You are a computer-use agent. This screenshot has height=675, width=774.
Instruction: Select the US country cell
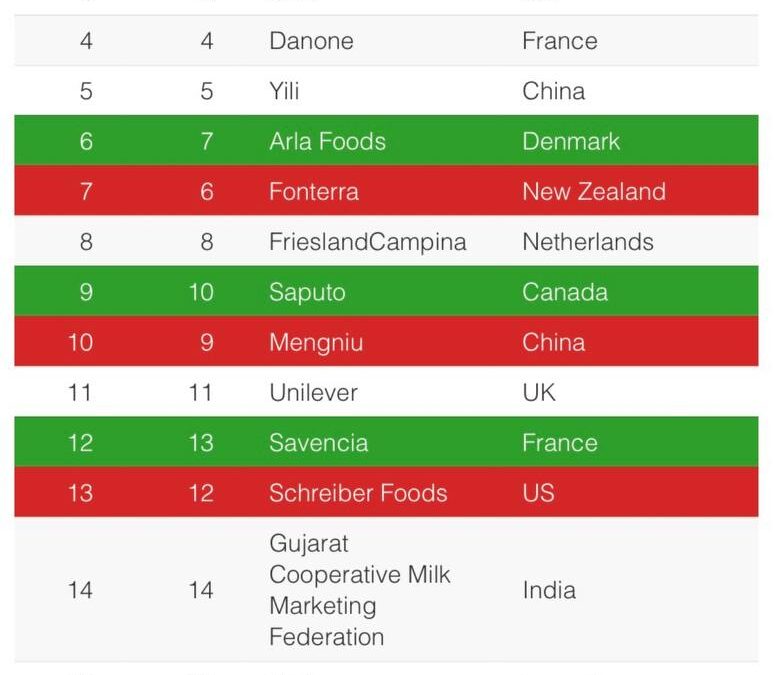[x=539, y=493]
